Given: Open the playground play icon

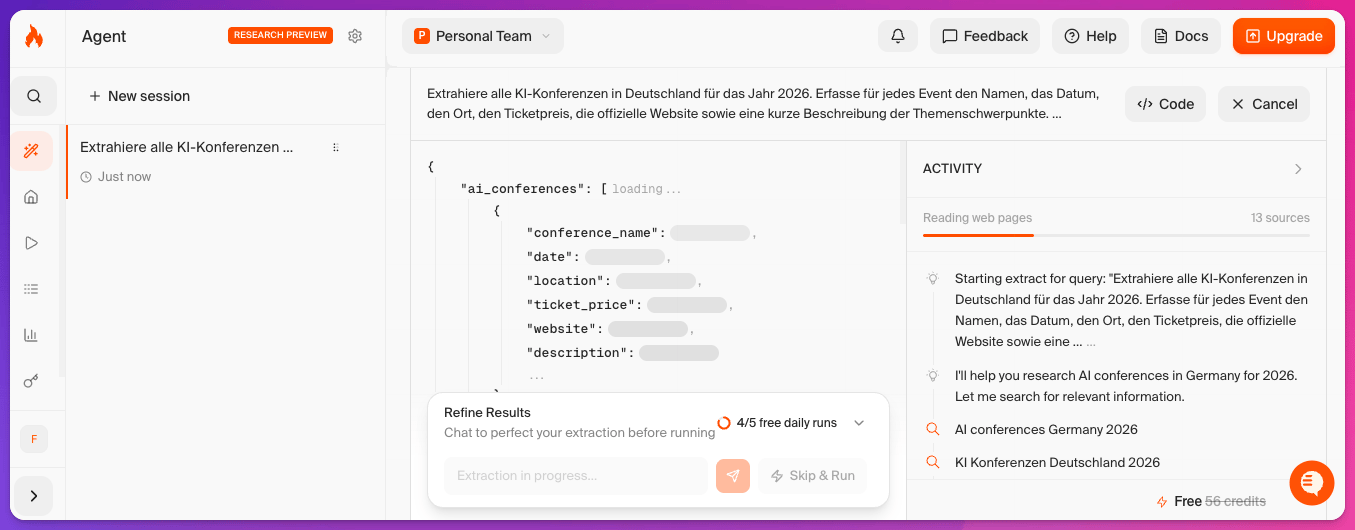Looking at the screenshot, I should 31,243.
